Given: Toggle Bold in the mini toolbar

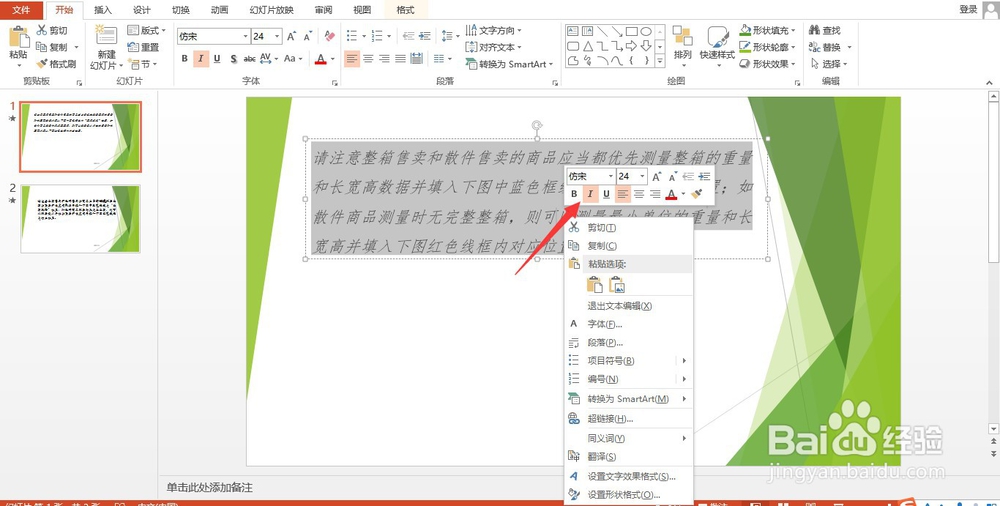Looking at the screenshot, I should (574, 194).
